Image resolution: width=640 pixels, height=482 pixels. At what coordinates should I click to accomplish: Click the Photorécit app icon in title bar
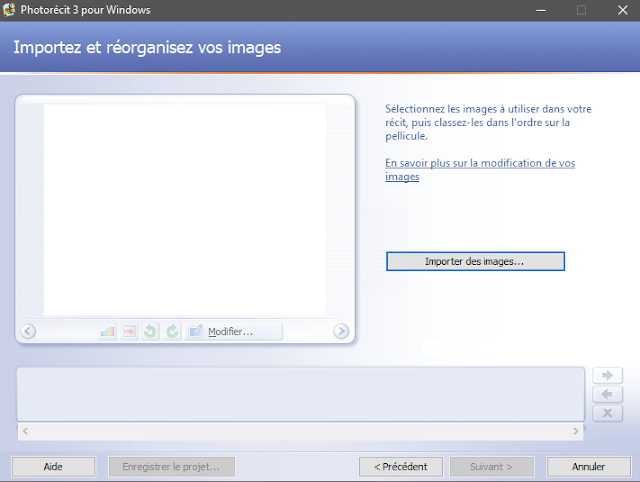coord(9,10)
